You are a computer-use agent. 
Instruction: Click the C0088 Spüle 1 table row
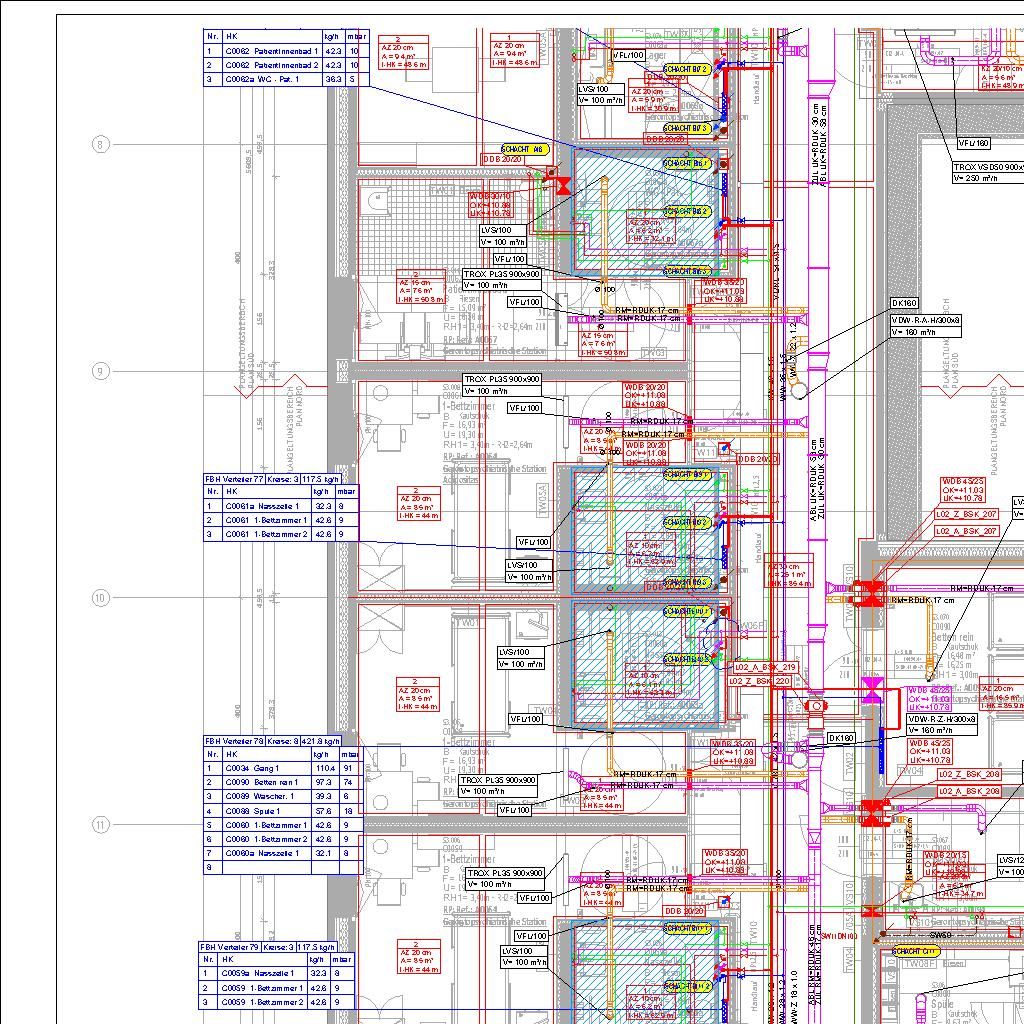pyautogui.click(x=282, y=811)
